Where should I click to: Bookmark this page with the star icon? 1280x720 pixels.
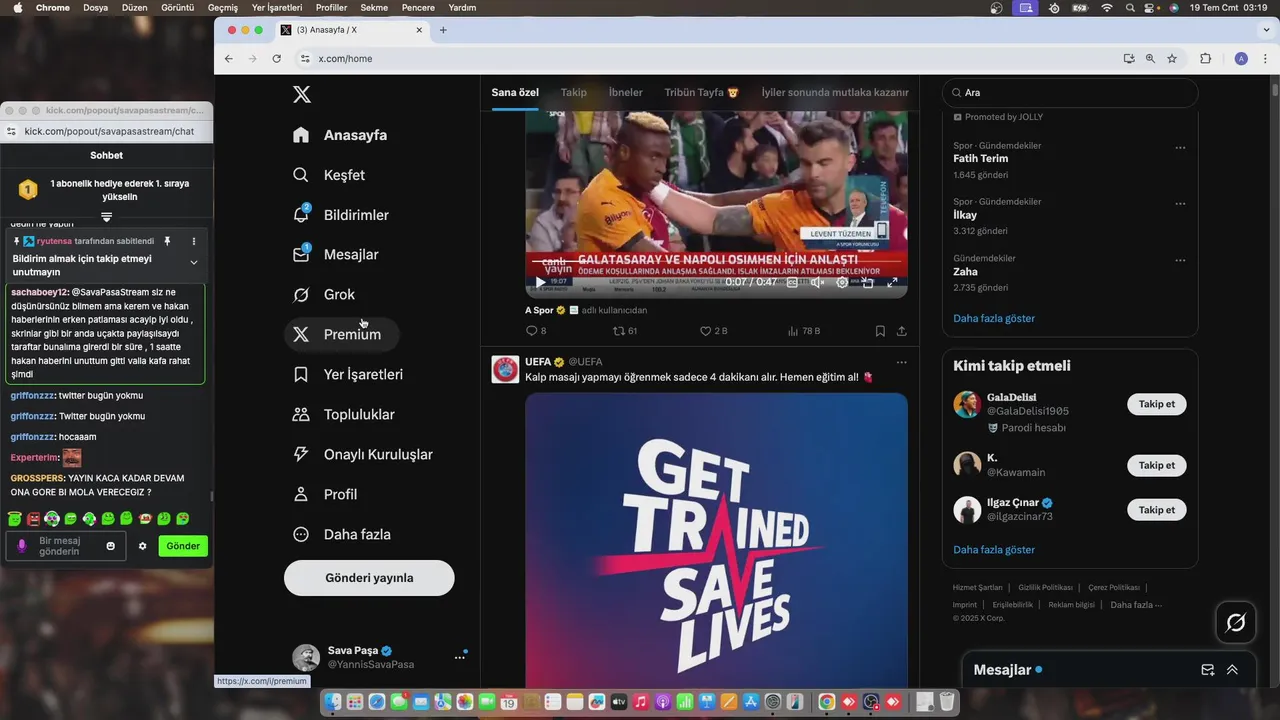[1172, 59]
